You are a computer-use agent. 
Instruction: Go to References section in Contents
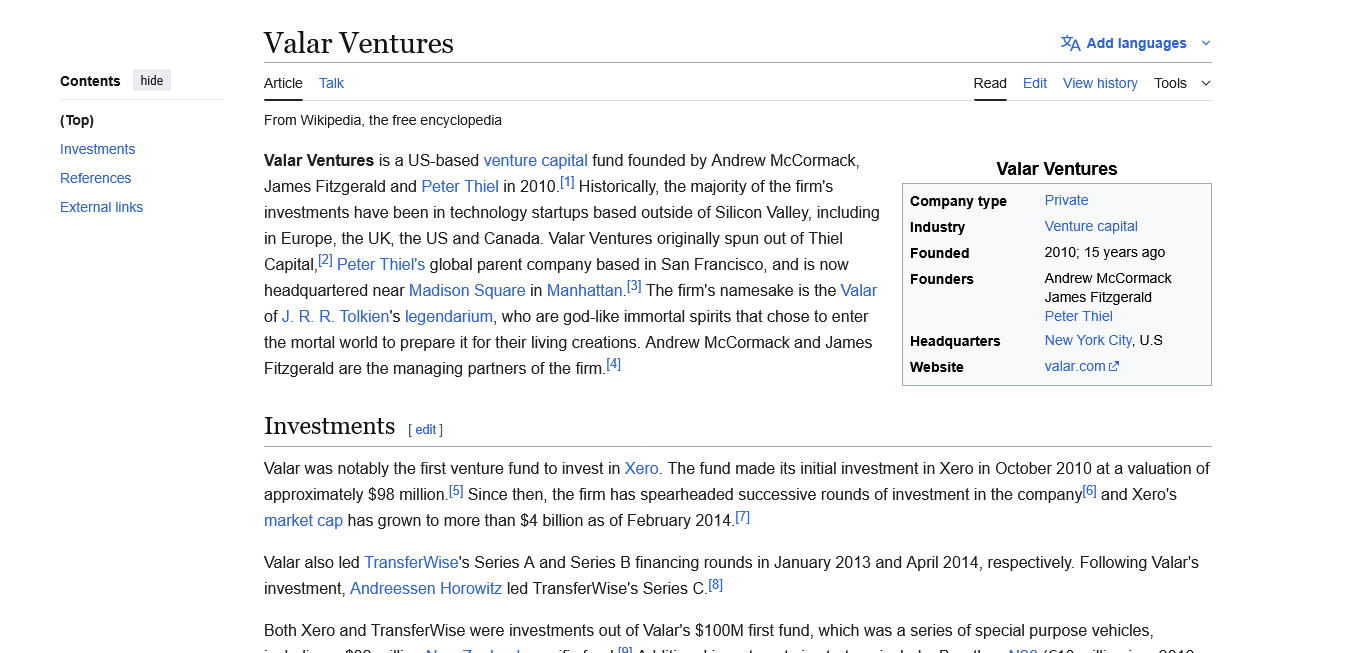pos(96,178)
